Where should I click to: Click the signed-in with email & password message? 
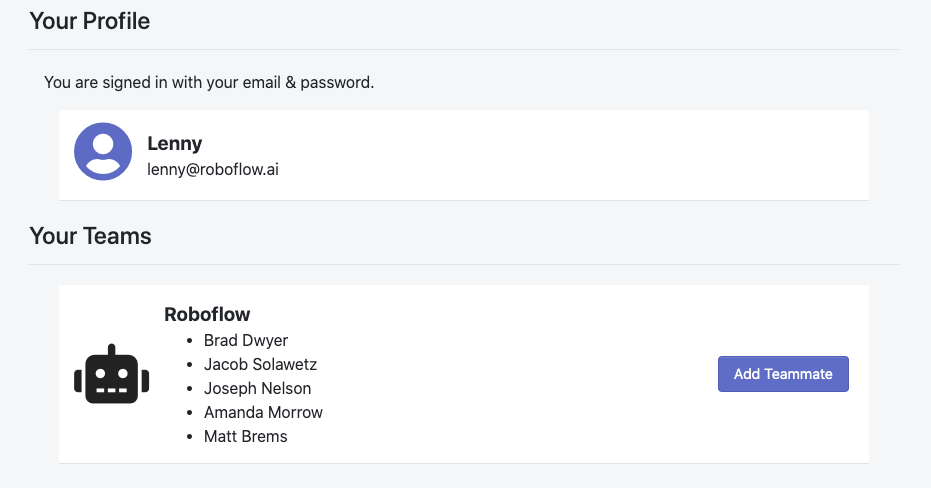pyautogui.click(x=209, y=82)
